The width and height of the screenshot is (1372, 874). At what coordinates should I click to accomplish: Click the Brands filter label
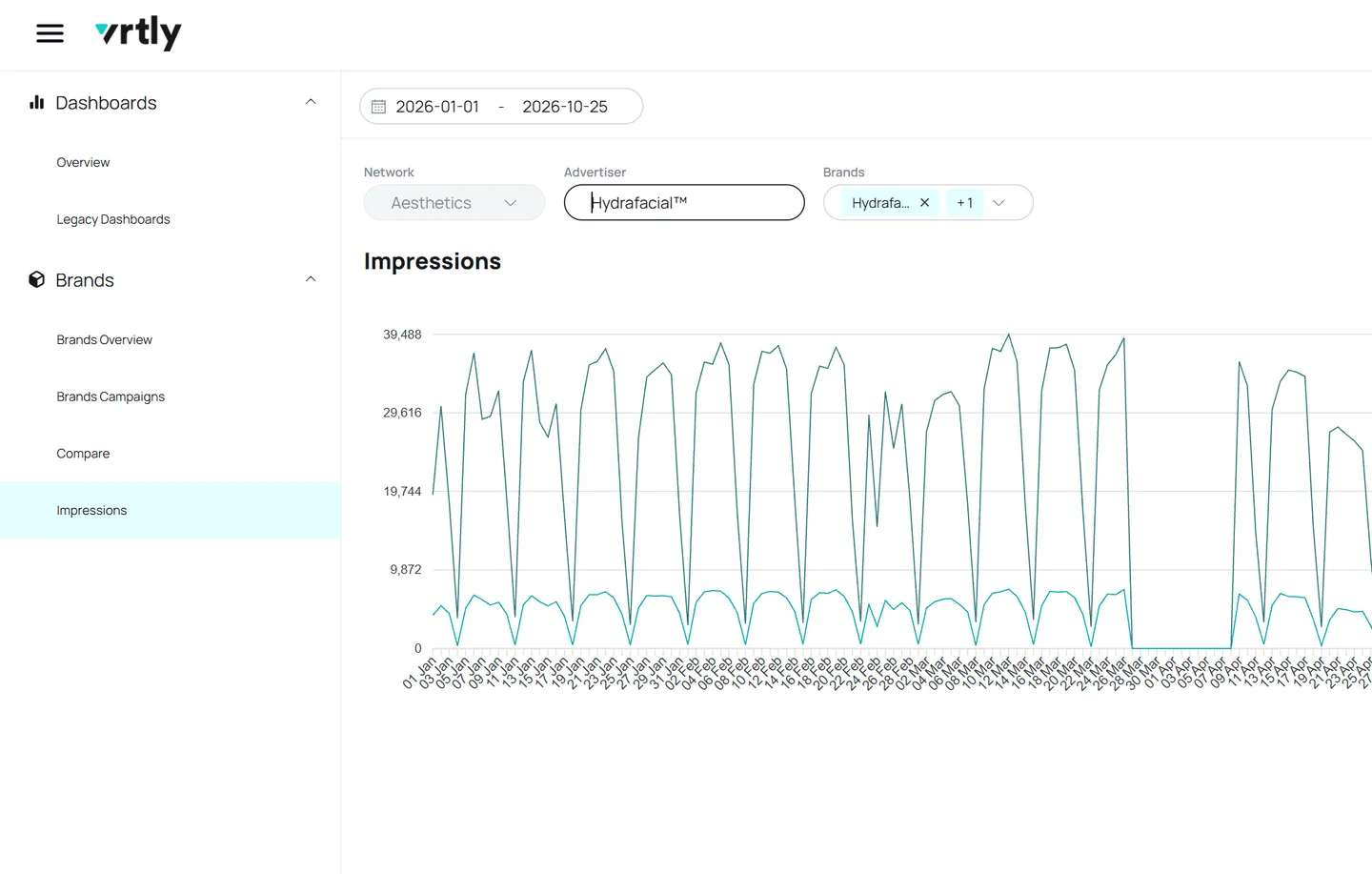pyautogui.click(x=844, y=173)
